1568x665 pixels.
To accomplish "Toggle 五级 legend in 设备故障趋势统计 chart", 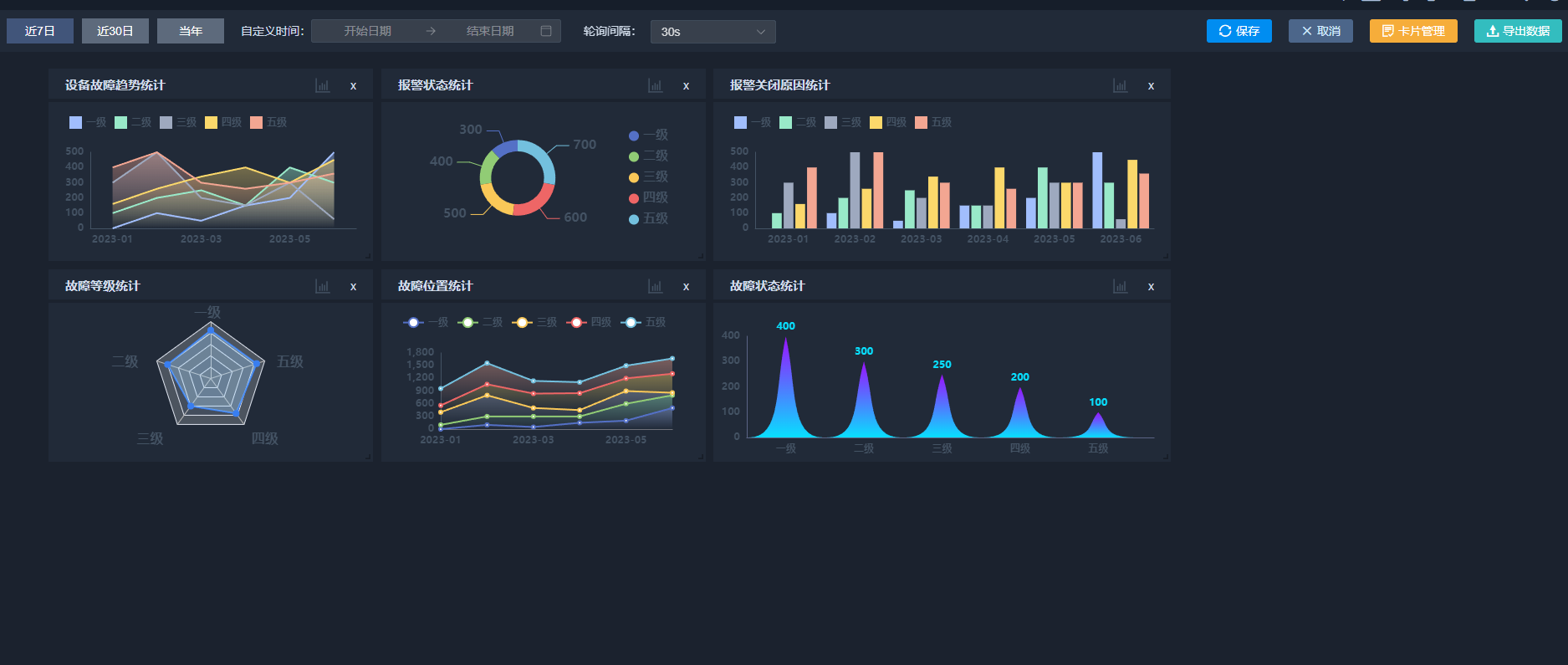I will click(268, 122).
